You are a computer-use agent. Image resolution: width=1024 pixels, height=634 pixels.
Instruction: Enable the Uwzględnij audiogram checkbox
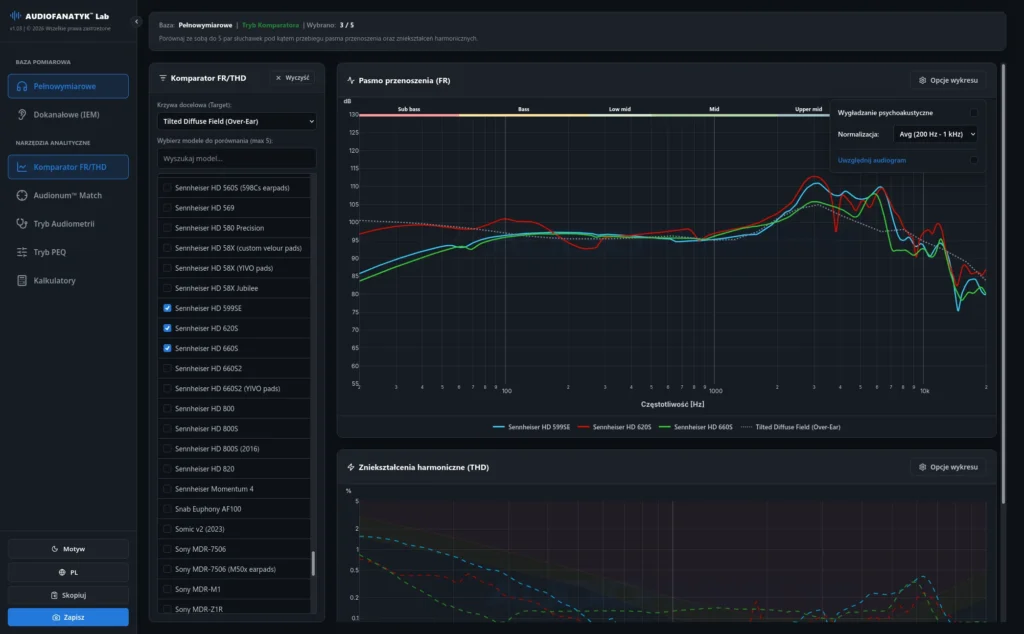pyautogui.click(x=974, y=161)
